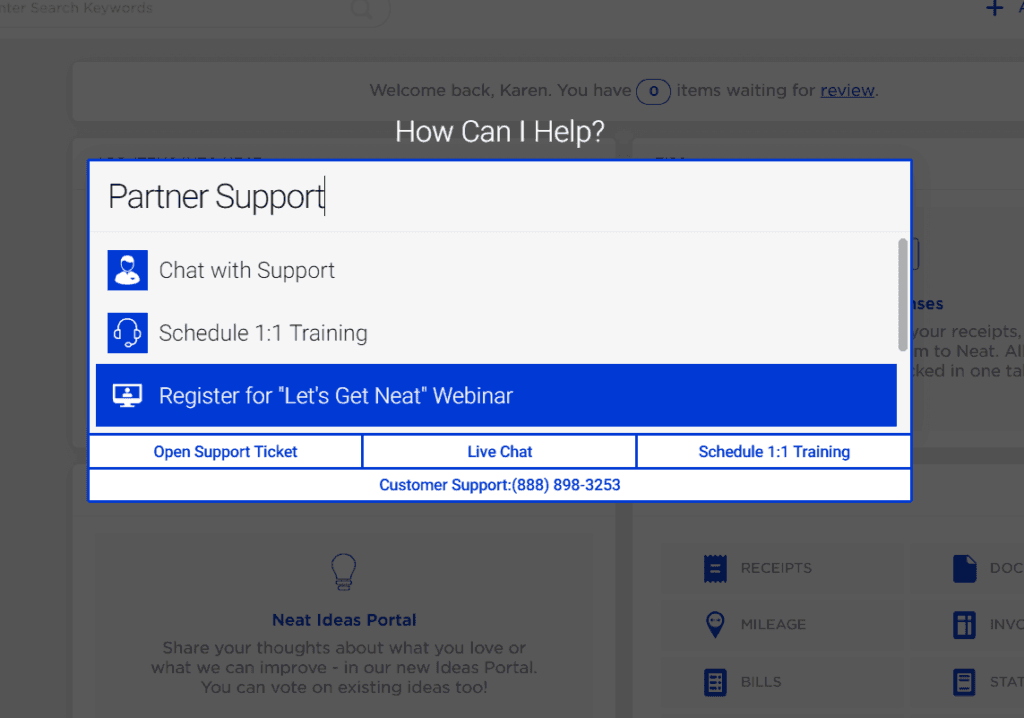Click the MILEAGE label
The width and height of the screenshot is (1024, 718).
click(x=773, y=624)
